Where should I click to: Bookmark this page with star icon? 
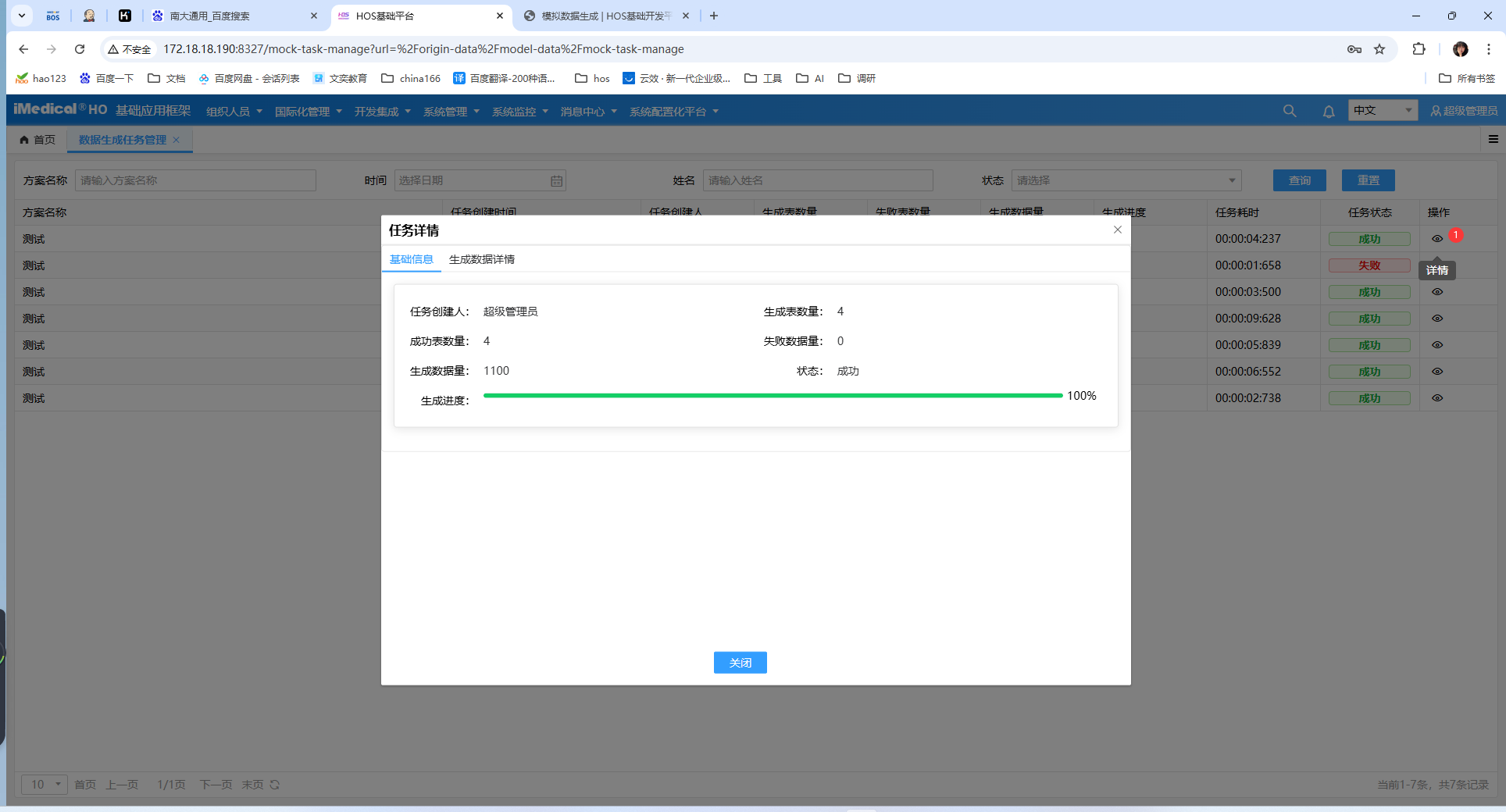tap(1379, 49)
